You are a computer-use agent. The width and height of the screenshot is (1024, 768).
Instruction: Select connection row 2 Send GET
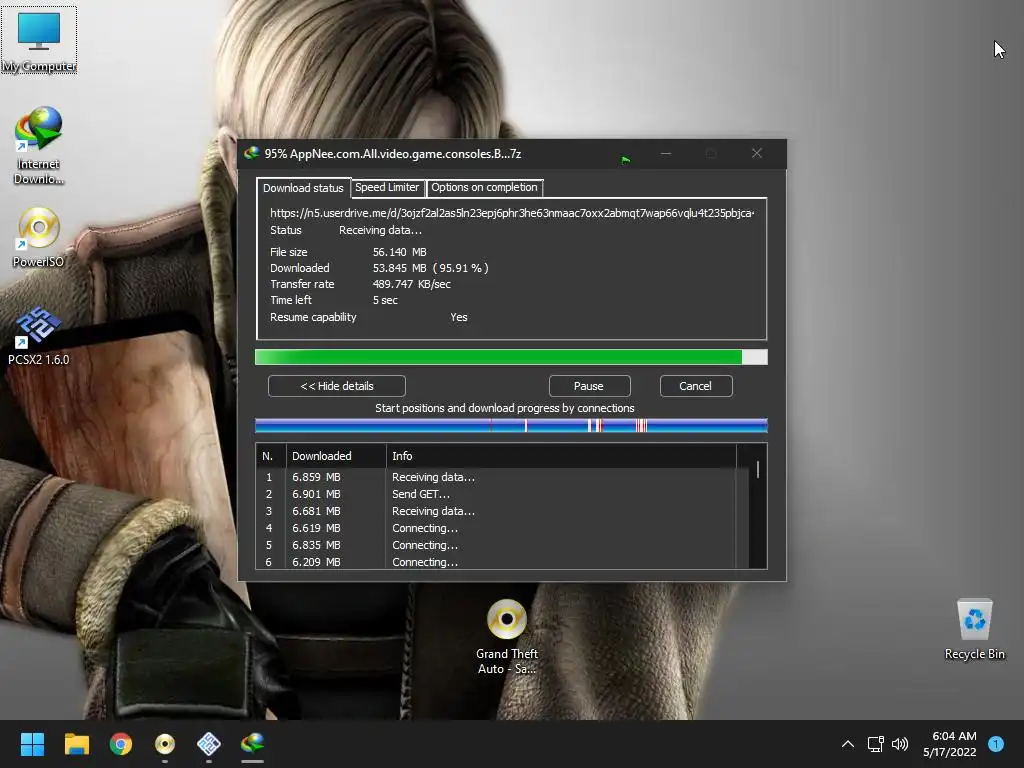pyautogui.click(x=496, y=494)
